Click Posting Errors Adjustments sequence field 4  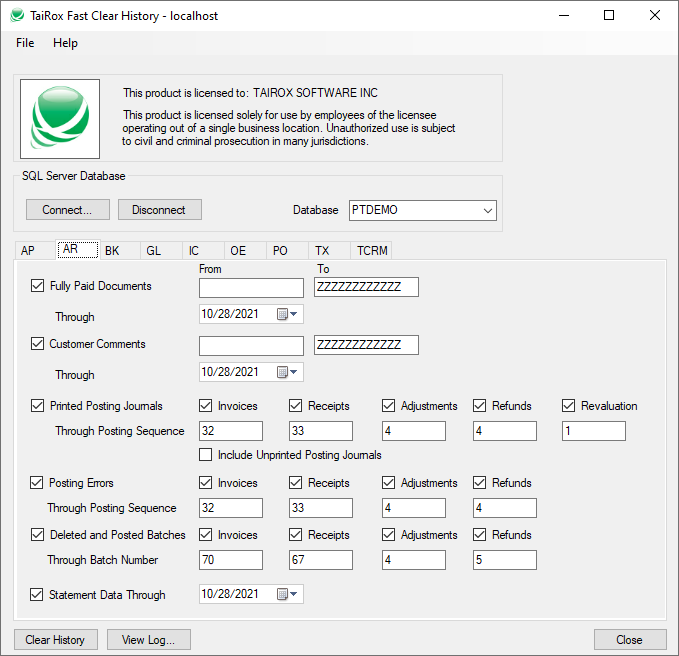[x=414, y=508]
